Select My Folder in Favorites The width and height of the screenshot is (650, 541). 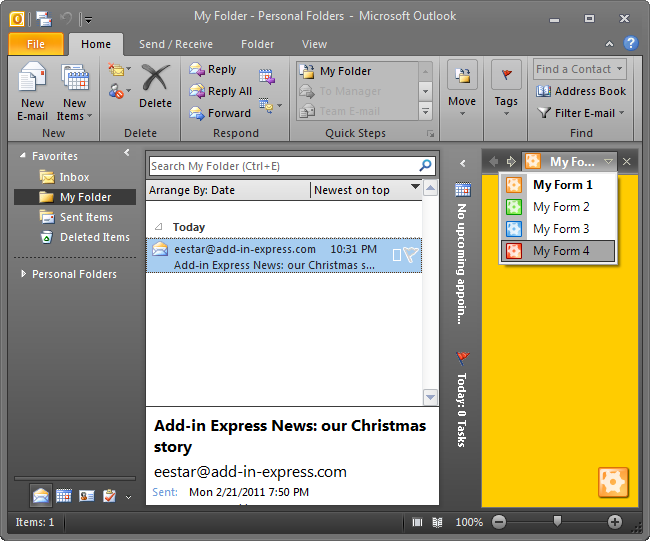(x=75, y=197)
